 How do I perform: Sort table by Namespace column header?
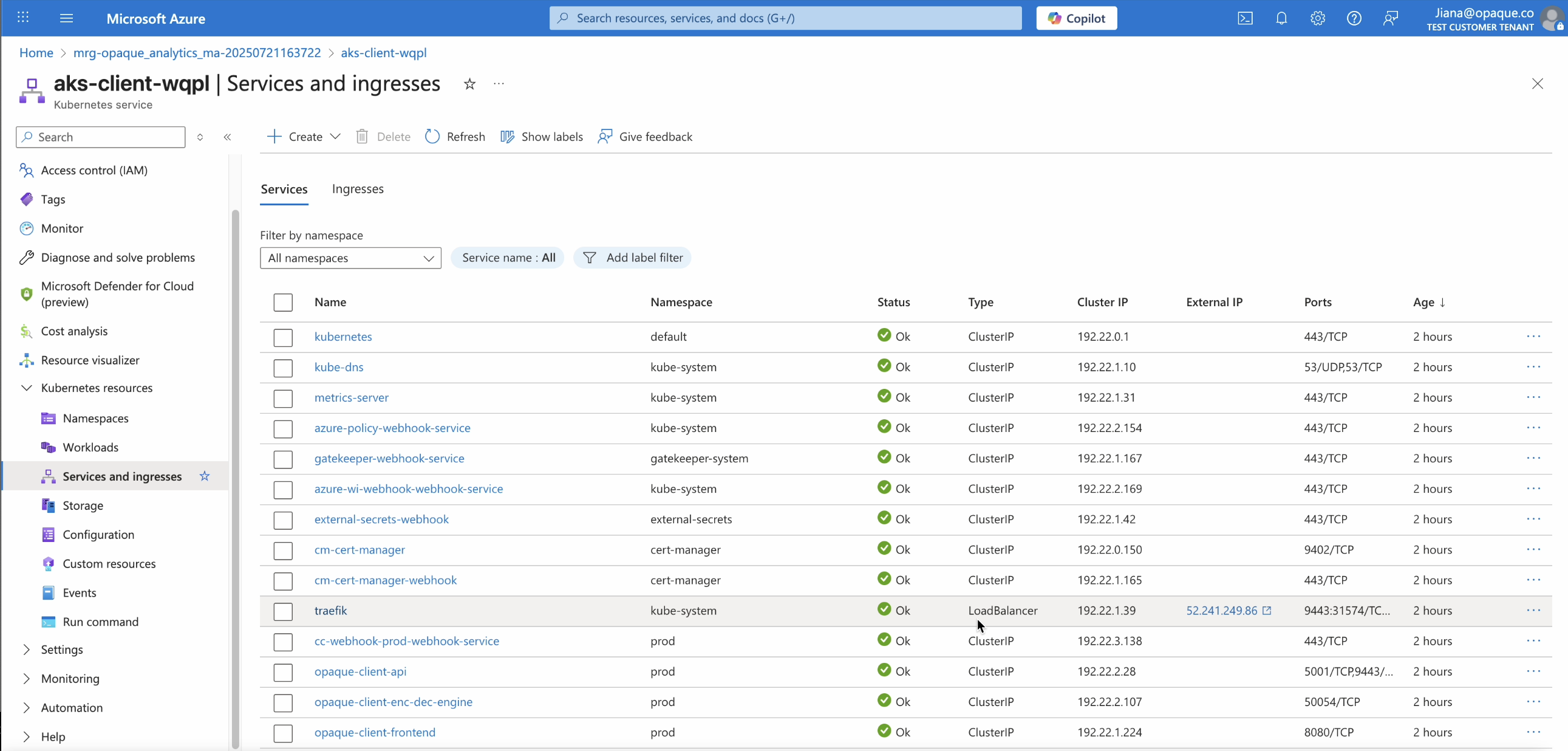pyautogui.click(x=681, y=302)
